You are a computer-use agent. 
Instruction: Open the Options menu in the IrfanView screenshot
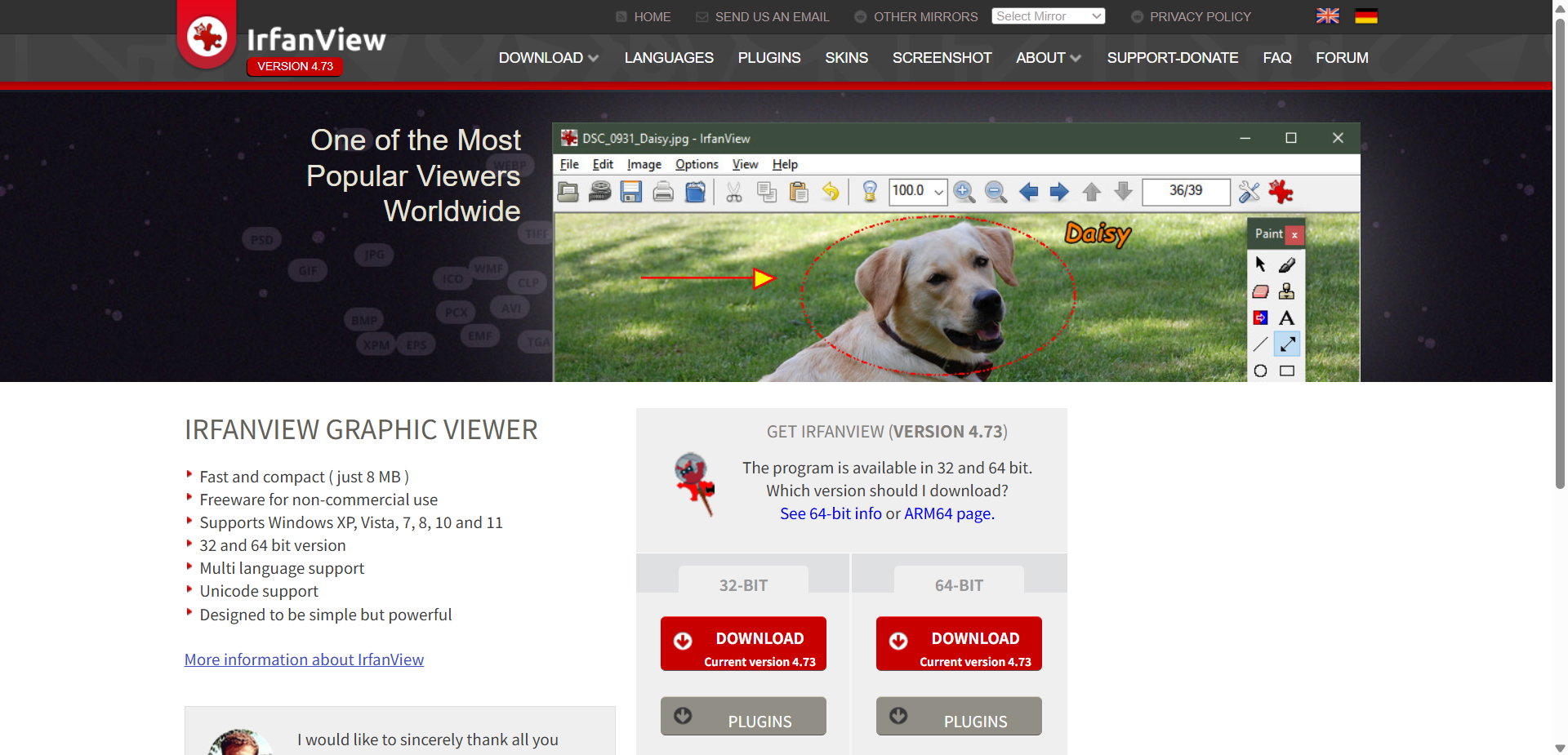697,164
